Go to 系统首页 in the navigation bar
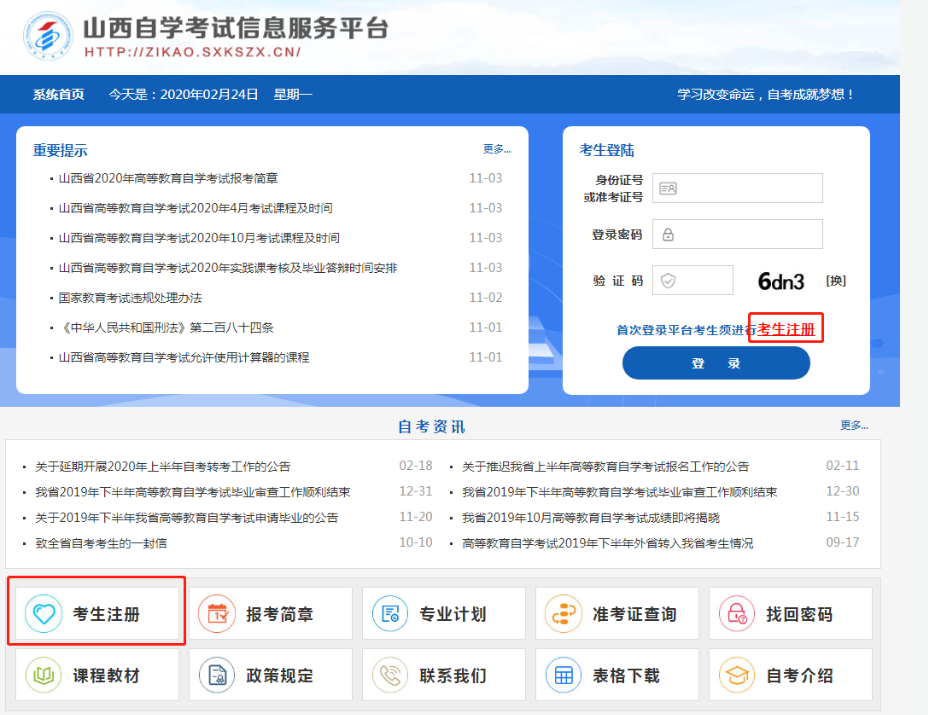 58,94
